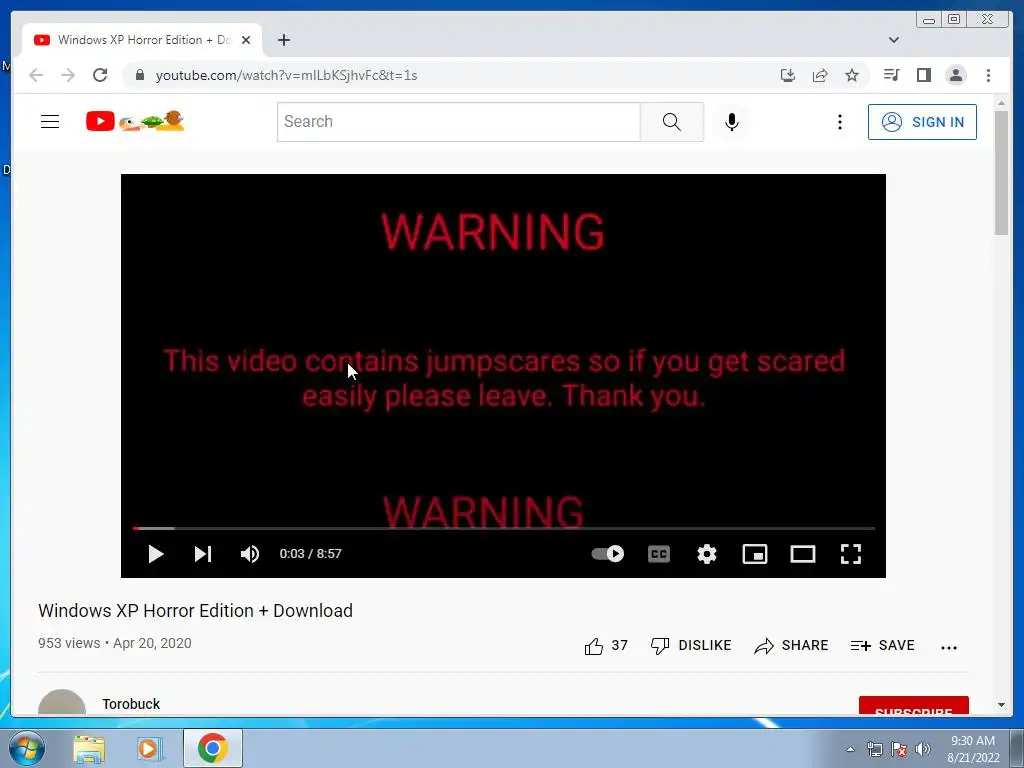Click the network tray icon
The width and height of the screenshot is (1024, 768).
click(874, 749)
